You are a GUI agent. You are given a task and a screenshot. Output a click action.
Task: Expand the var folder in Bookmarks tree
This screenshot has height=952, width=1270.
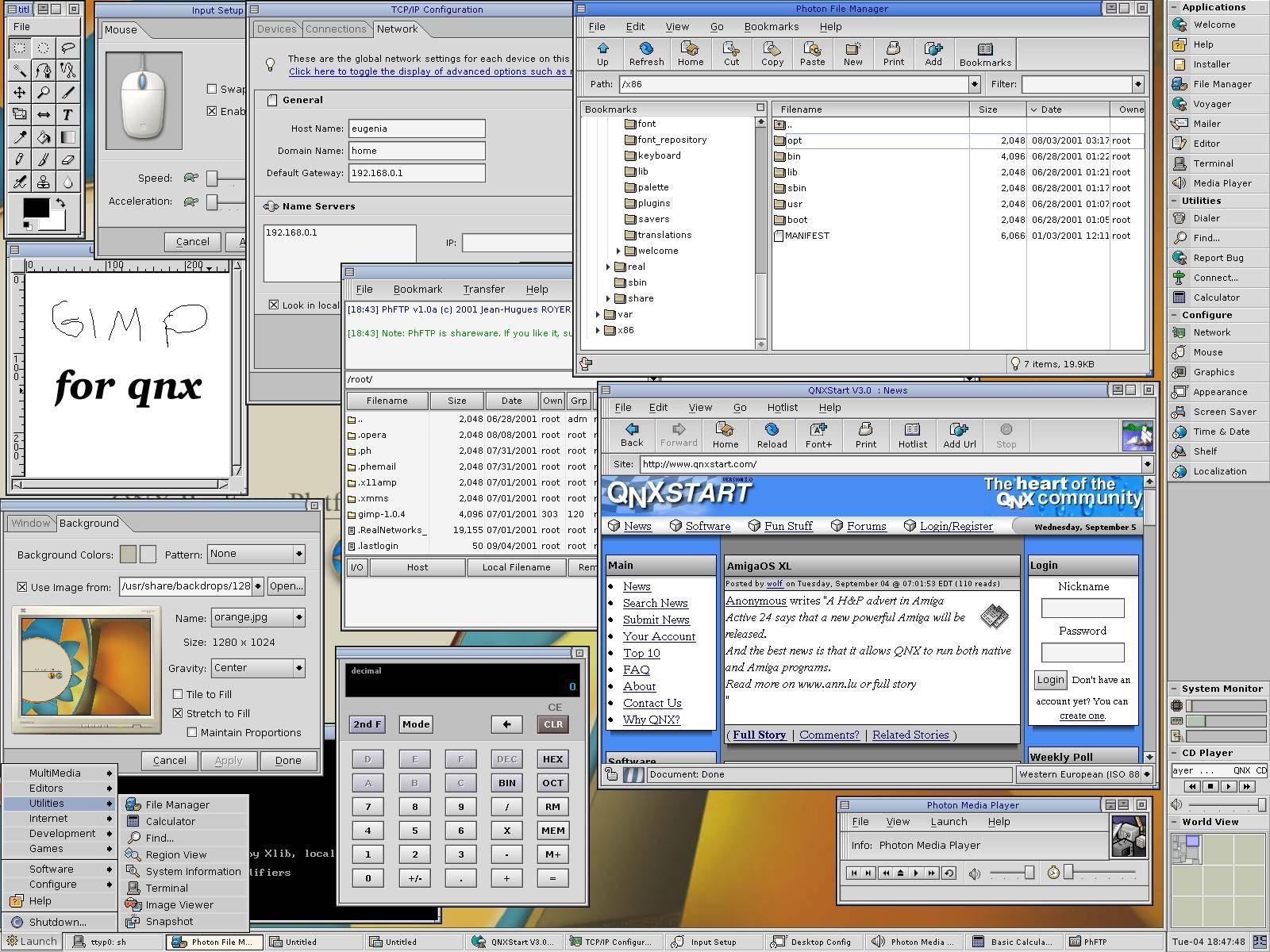(598, 314)
